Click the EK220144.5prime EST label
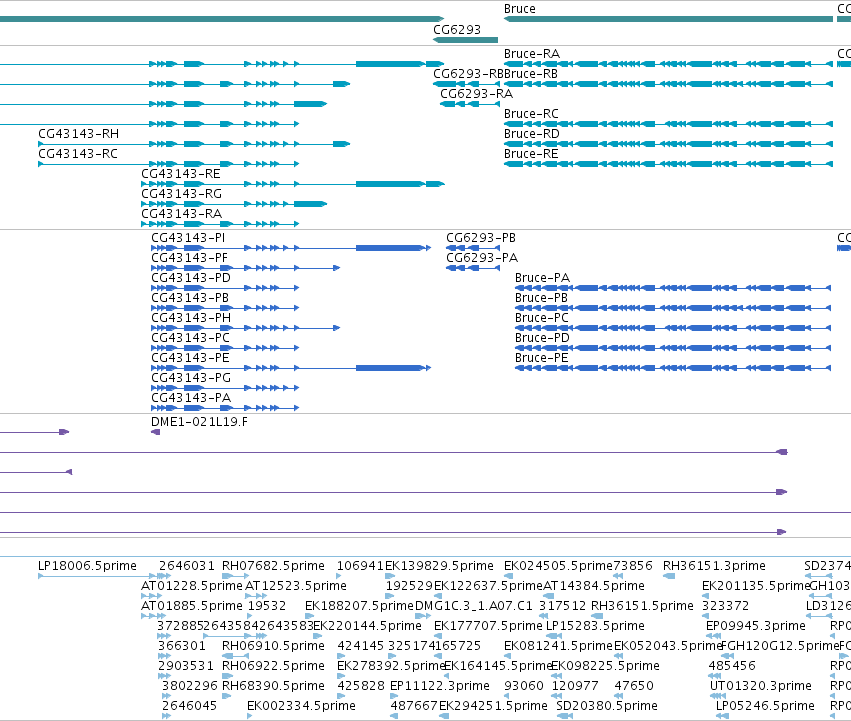 367,625
